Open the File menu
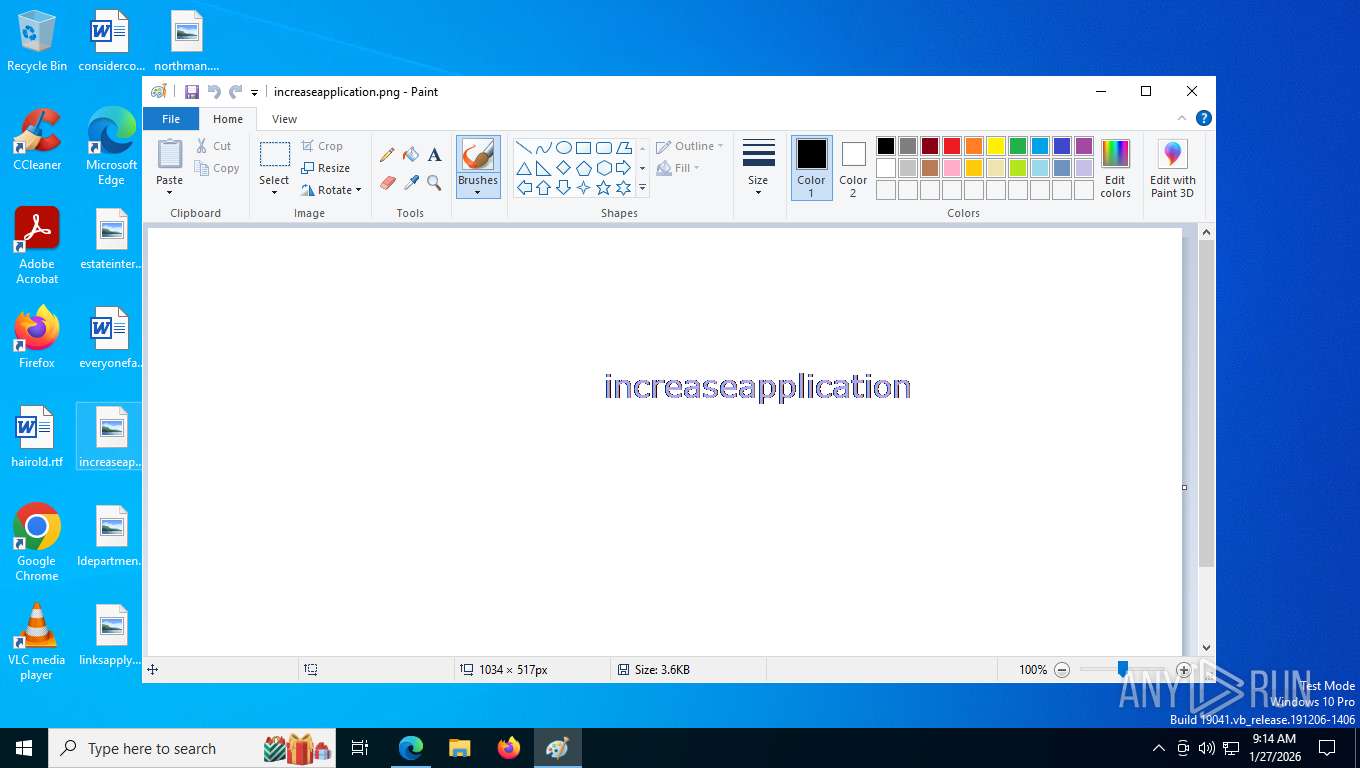 tap(171, 119)
